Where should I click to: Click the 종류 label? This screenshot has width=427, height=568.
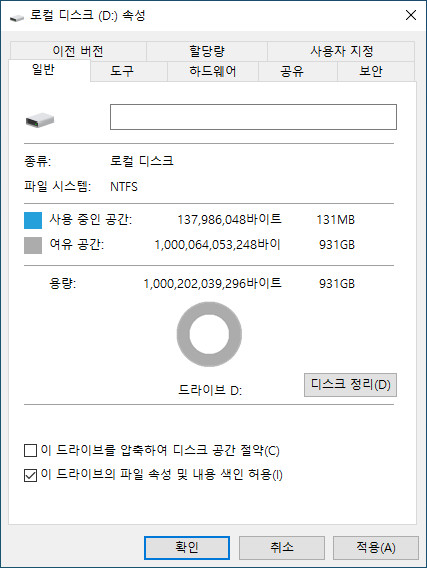(38, 161)
